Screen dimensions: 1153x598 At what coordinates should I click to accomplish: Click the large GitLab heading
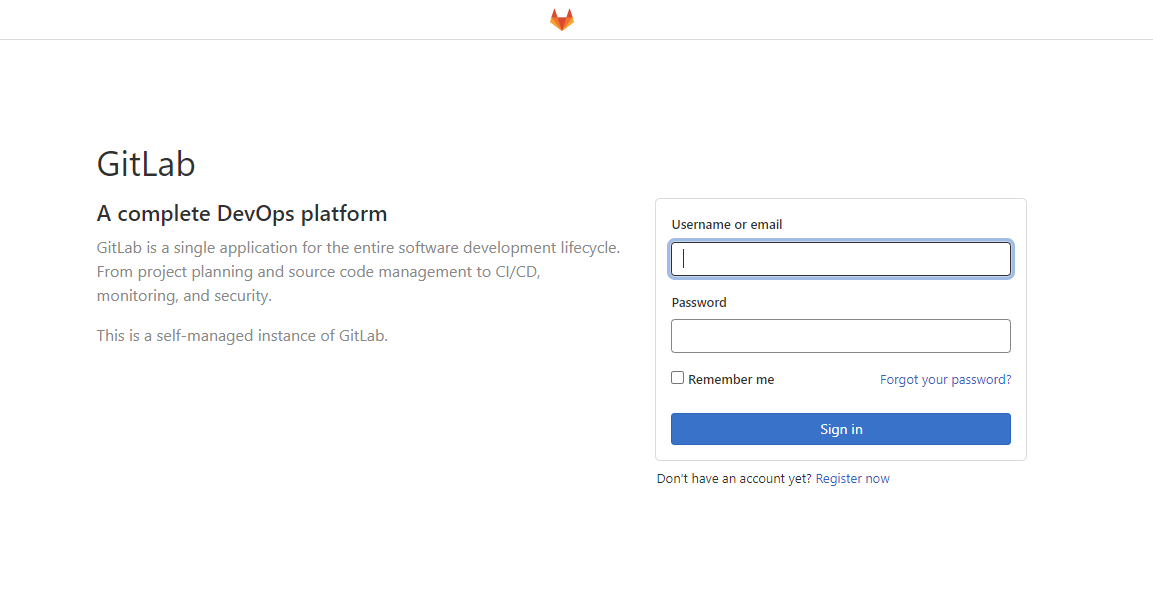[146, 163]
